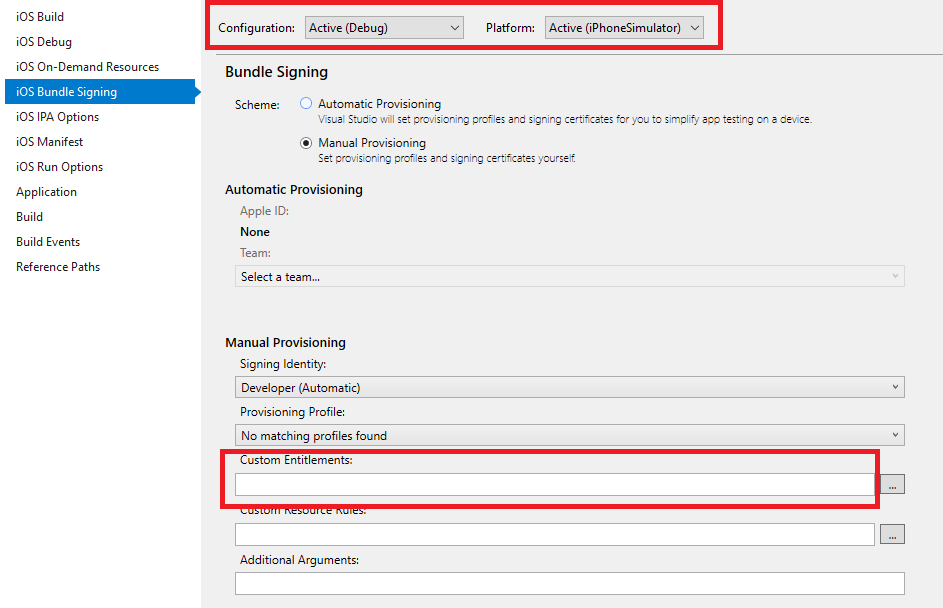The width and height of the screenshot is (943, 608).
Task: Expand the Provisioning Profile dropdown
Action: tap(570, 435)
